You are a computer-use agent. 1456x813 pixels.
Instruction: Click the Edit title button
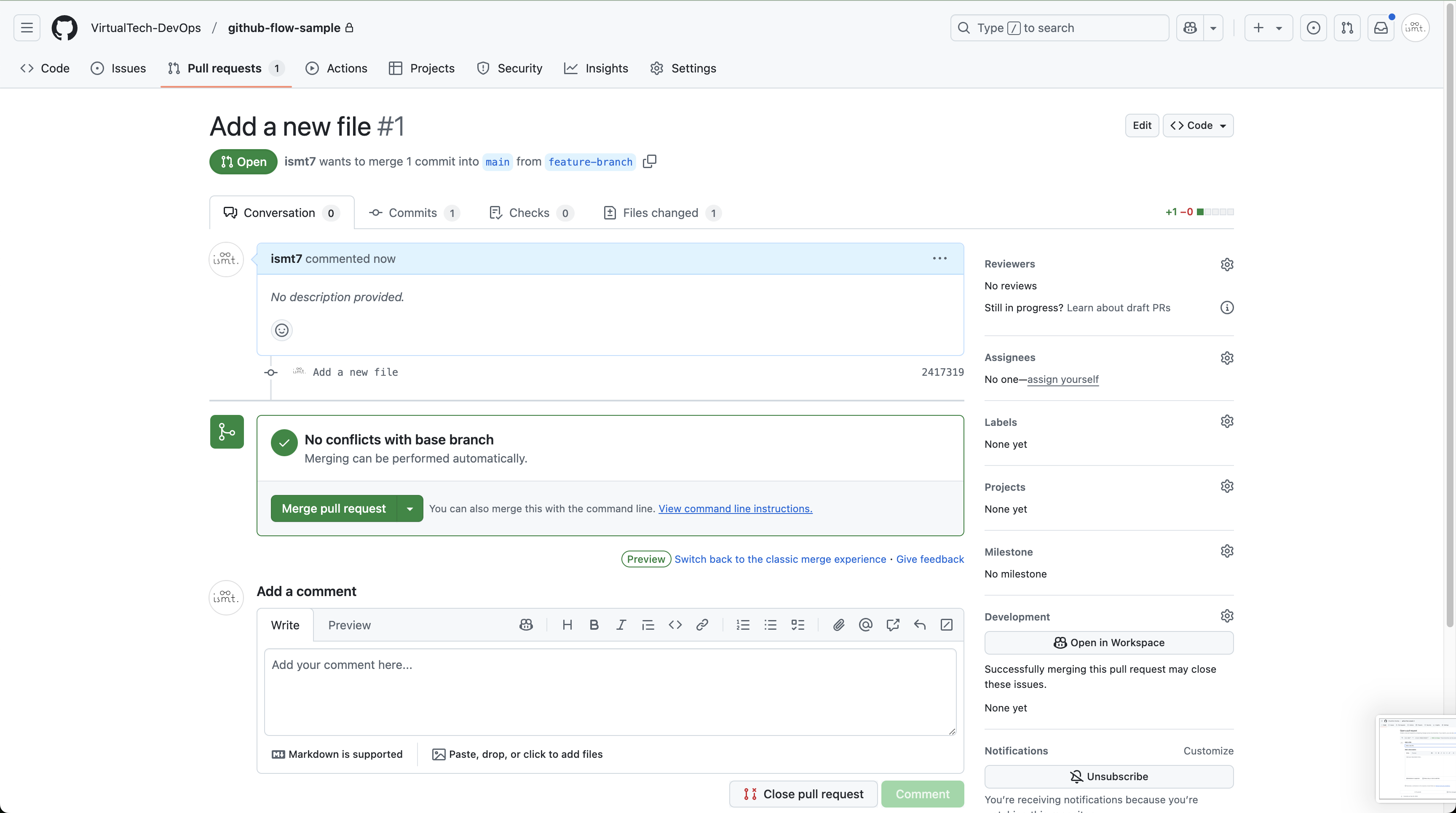[x=1142, y=126]
